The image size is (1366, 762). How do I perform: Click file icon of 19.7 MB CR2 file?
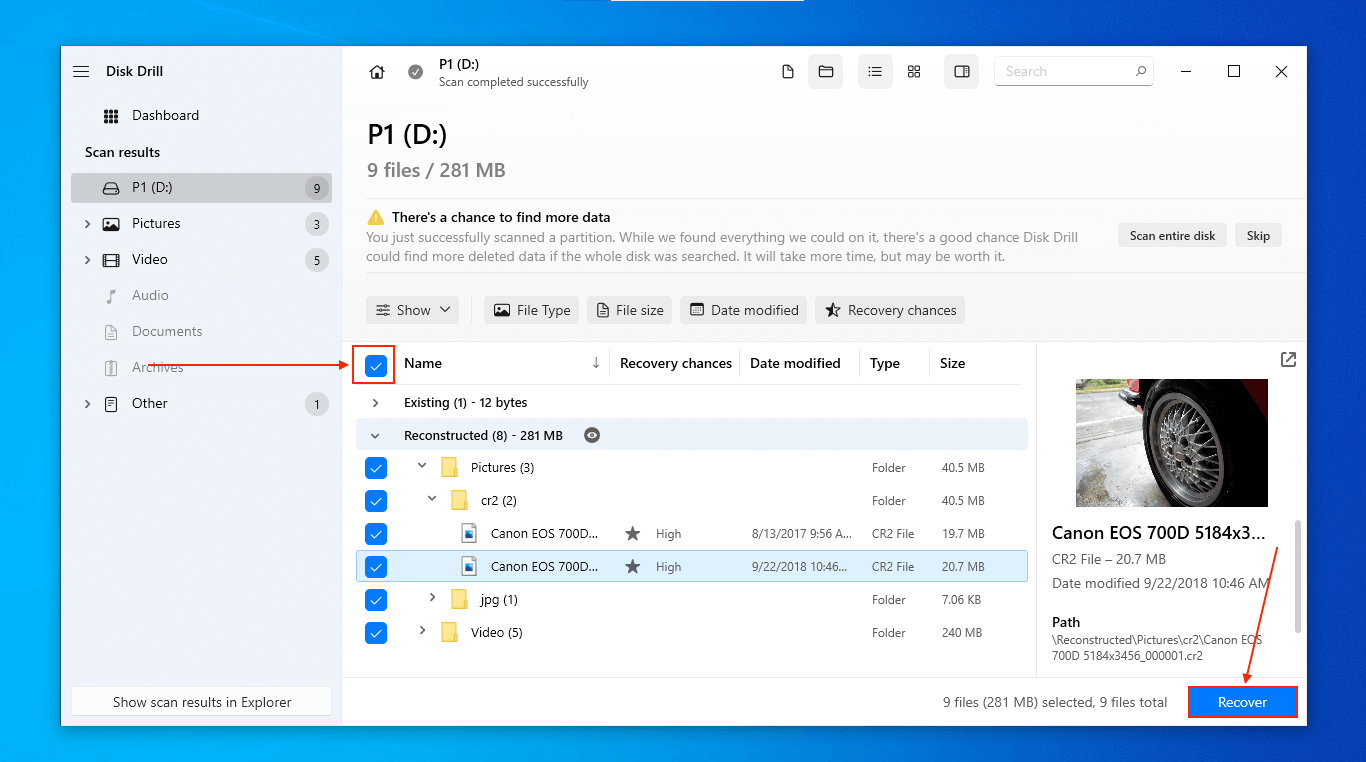tap(469, 533)
